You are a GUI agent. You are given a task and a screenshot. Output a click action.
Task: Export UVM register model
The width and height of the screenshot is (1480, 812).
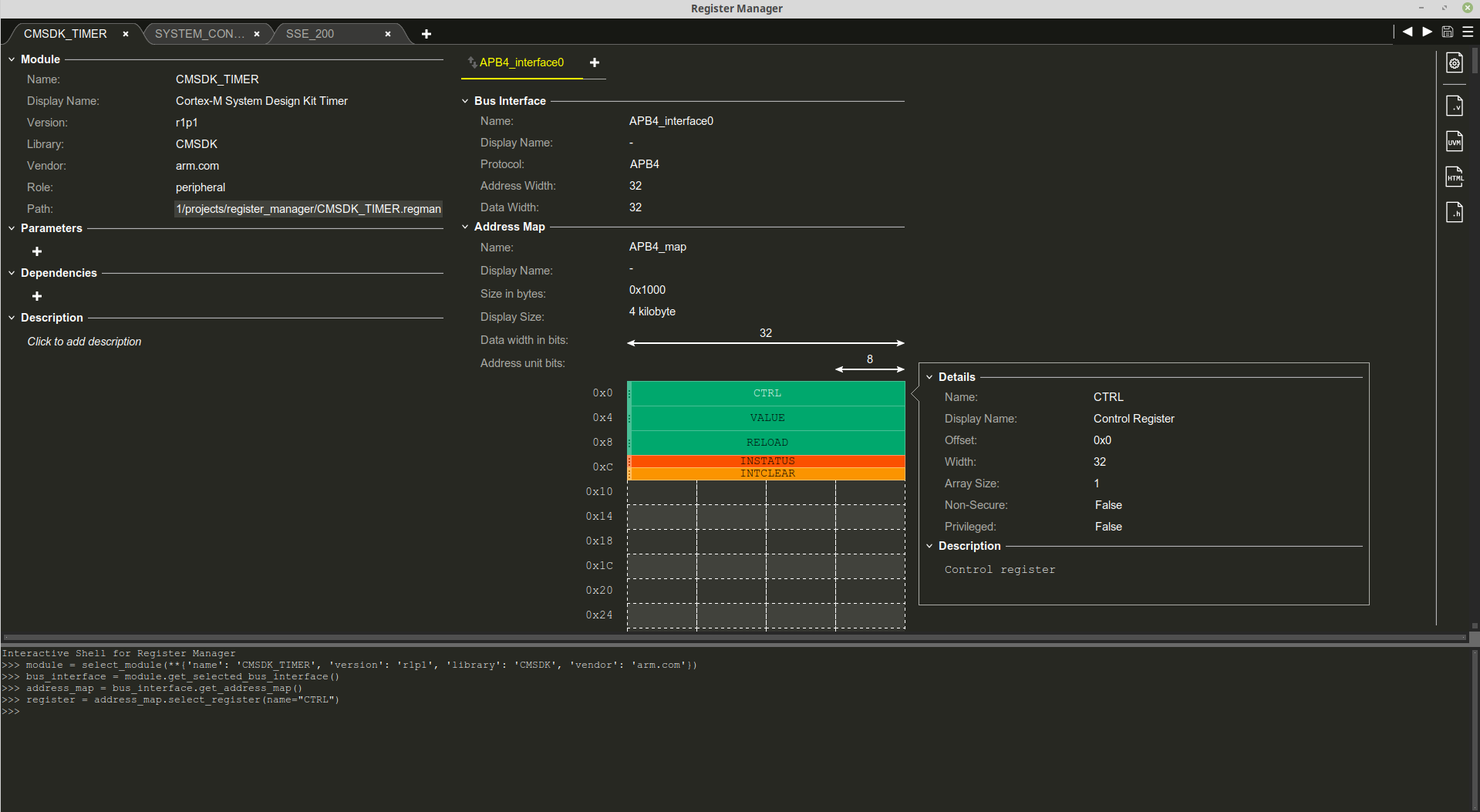[x=1455, y=141]
